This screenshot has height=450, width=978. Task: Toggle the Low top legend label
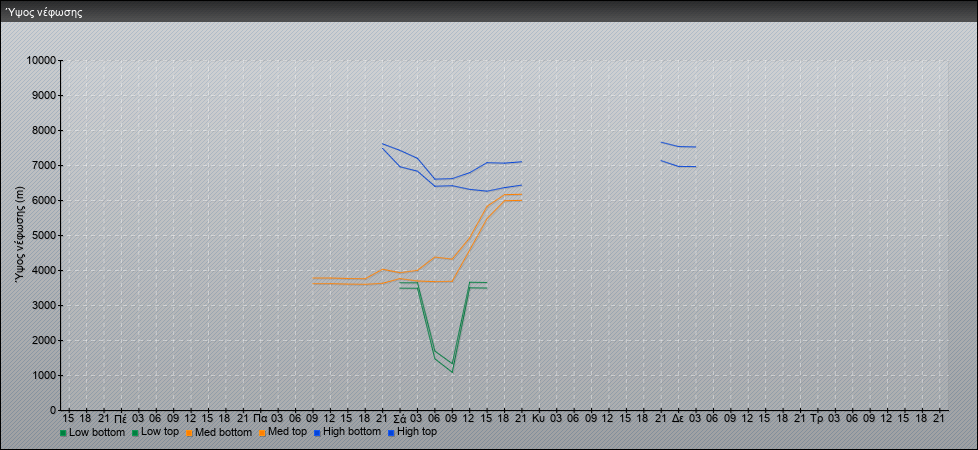click(x=160, y=432)
